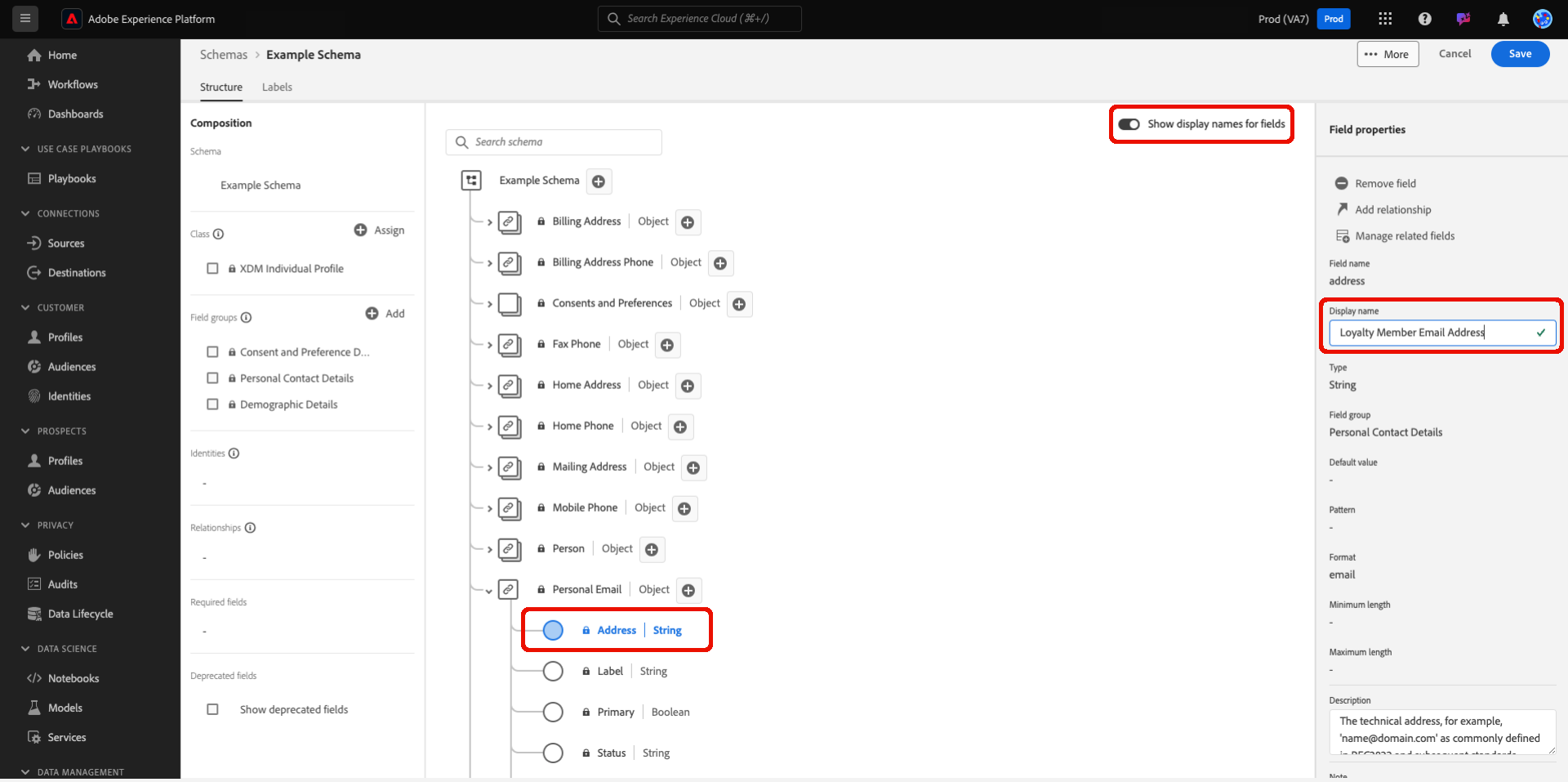Click the info icon beside Relationships
The width and height of the screenshot is (1568, 782).
tap(250, 527)
